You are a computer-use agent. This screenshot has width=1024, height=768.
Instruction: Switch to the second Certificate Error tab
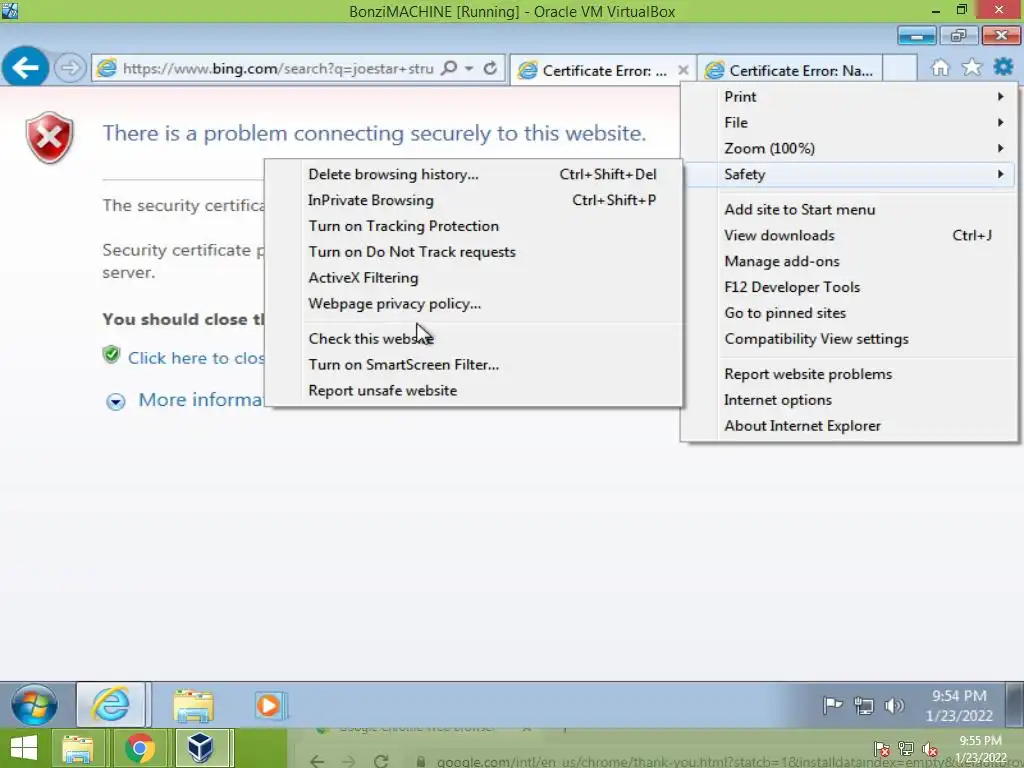click(790, 70)
